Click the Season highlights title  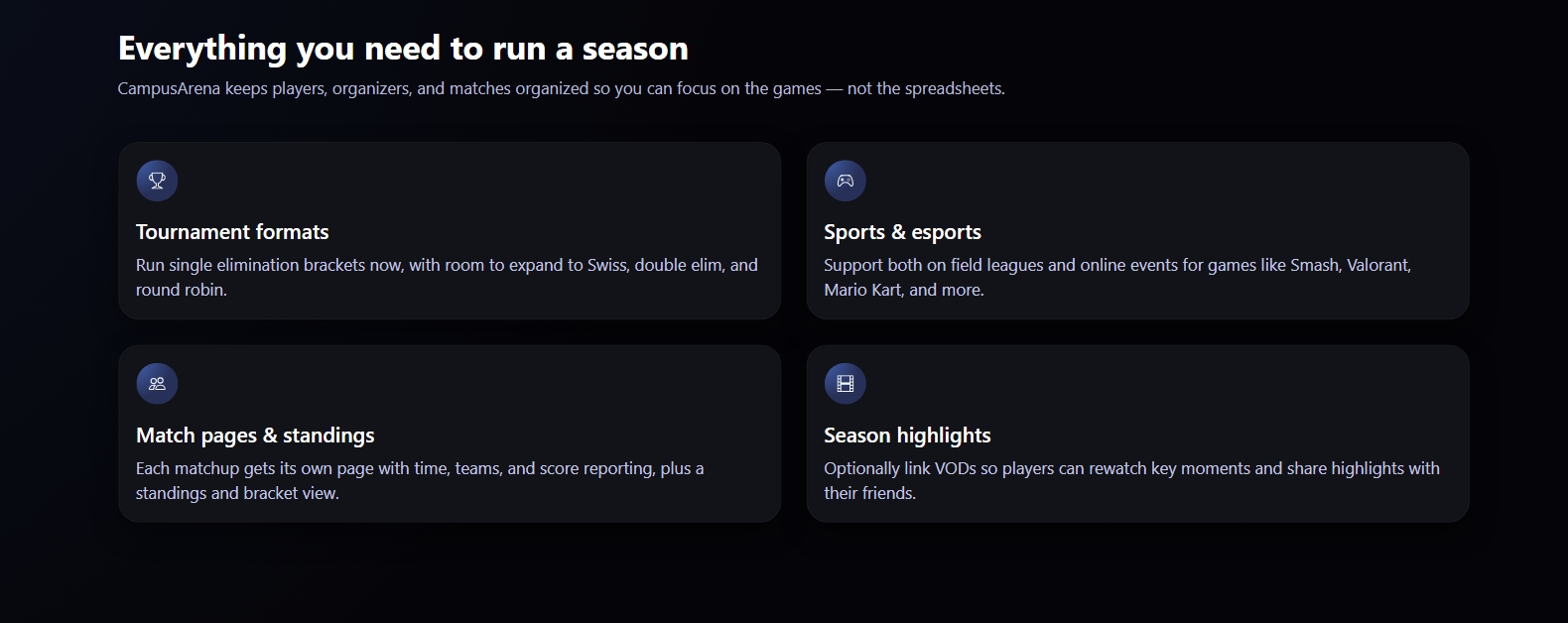[907, 436]
